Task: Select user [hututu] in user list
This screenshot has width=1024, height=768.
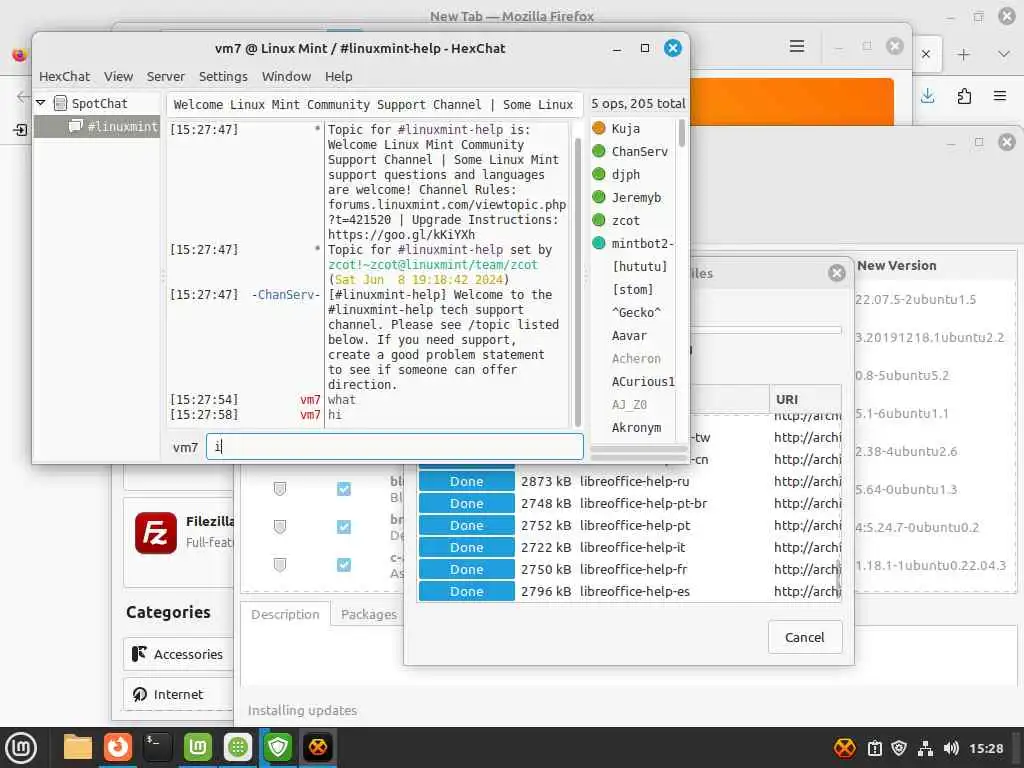Action: point(639,266)
